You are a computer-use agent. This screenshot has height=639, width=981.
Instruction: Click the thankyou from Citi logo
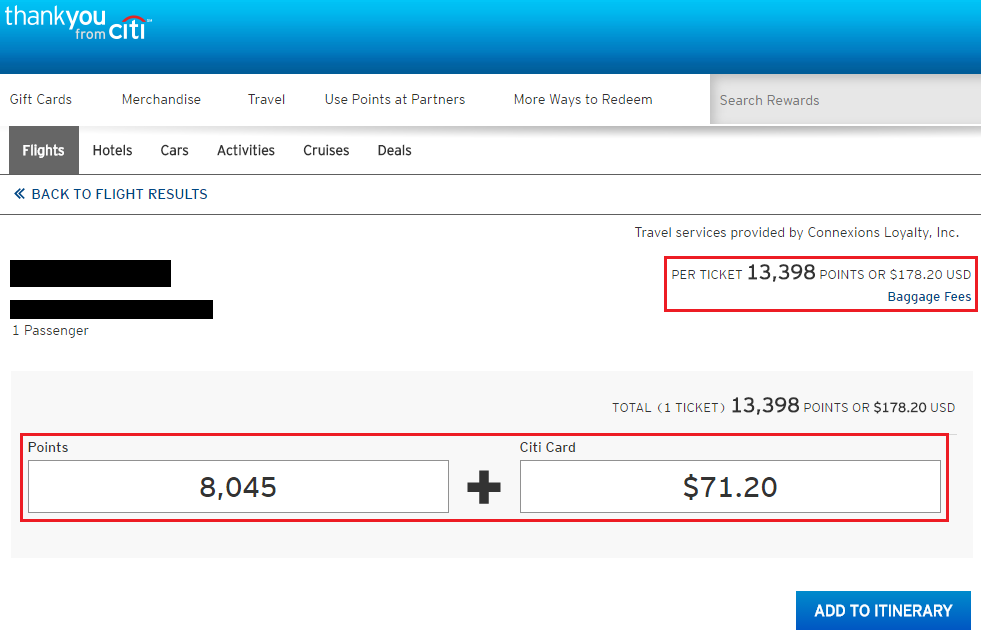point(76,22)
